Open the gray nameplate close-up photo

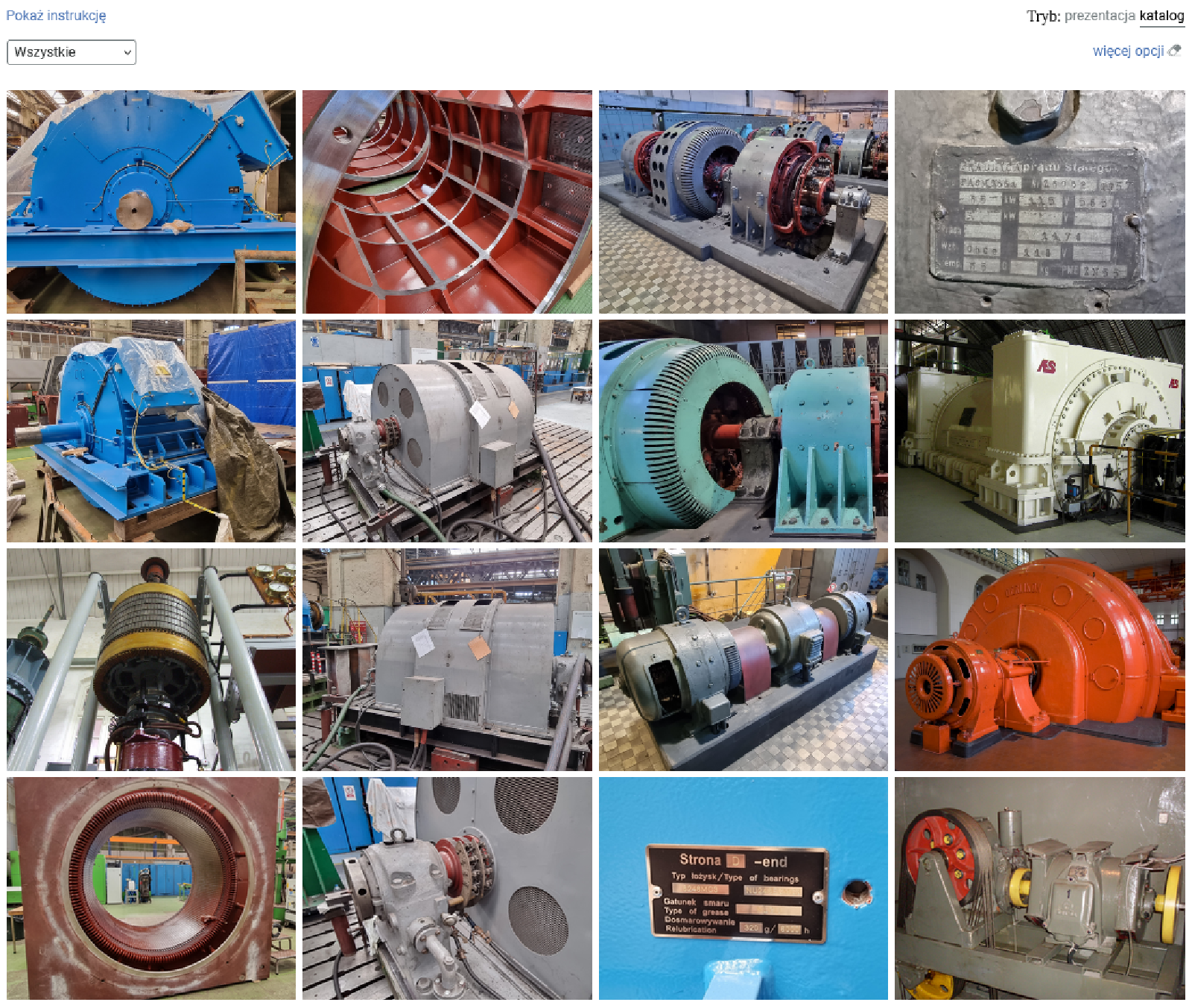(x=1039, y=202)
